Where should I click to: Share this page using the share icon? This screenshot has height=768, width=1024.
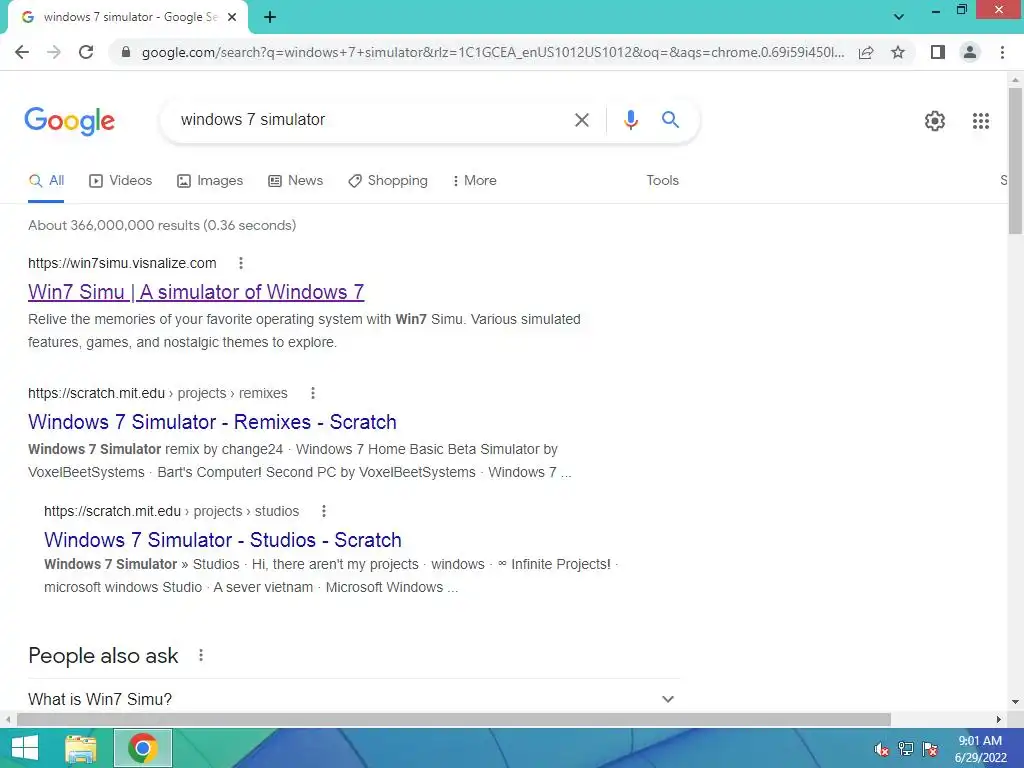866,52
